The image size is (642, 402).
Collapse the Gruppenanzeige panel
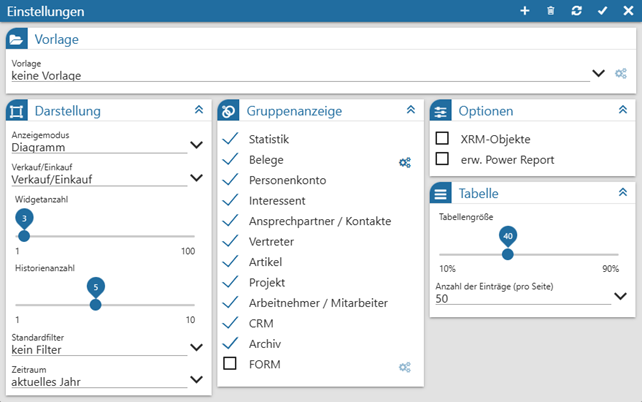[410, 110]
